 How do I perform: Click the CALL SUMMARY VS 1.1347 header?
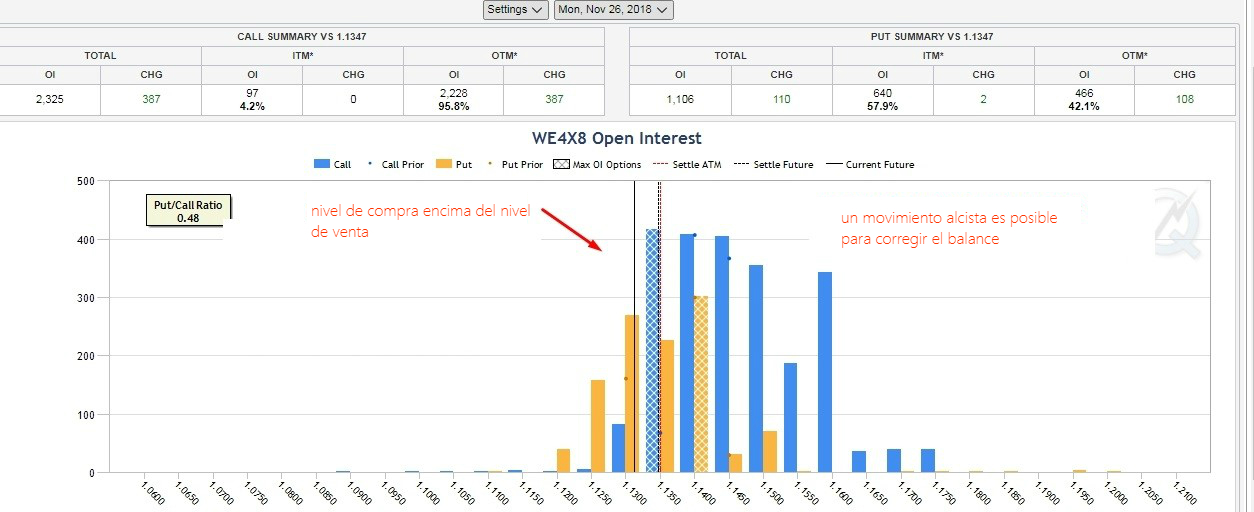pyautogui.click(x=301, y=36)
